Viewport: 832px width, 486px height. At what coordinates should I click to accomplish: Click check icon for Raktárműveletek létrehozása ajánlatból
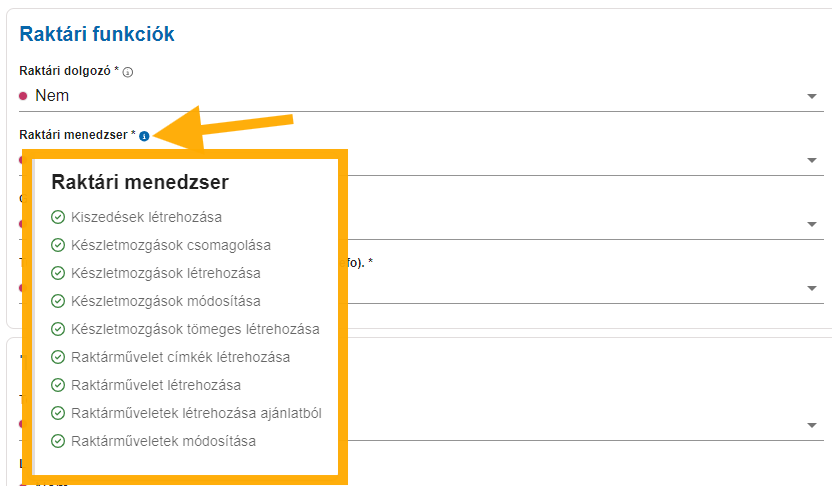tap(58, 413)
